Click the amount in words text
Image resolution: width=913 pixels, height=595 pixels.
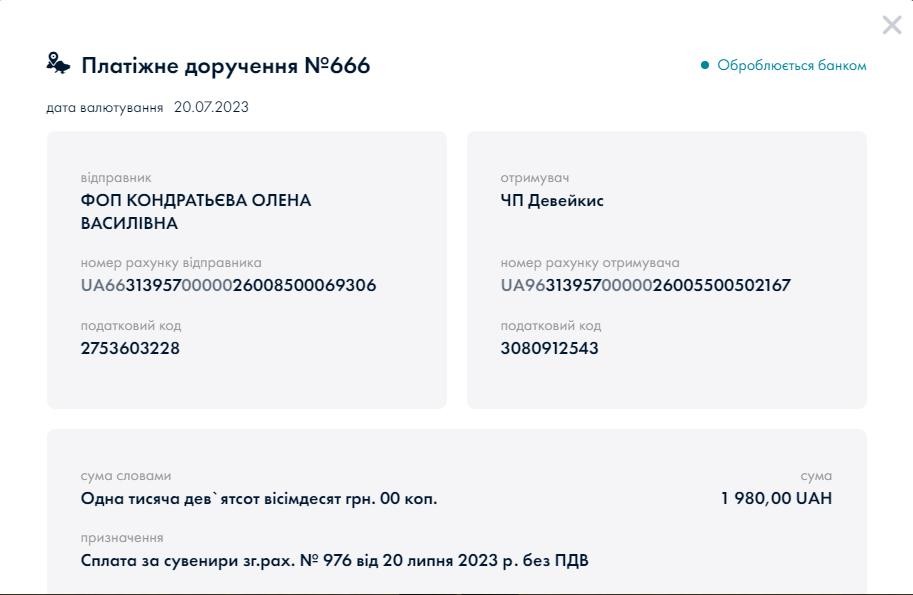(258, 498)
